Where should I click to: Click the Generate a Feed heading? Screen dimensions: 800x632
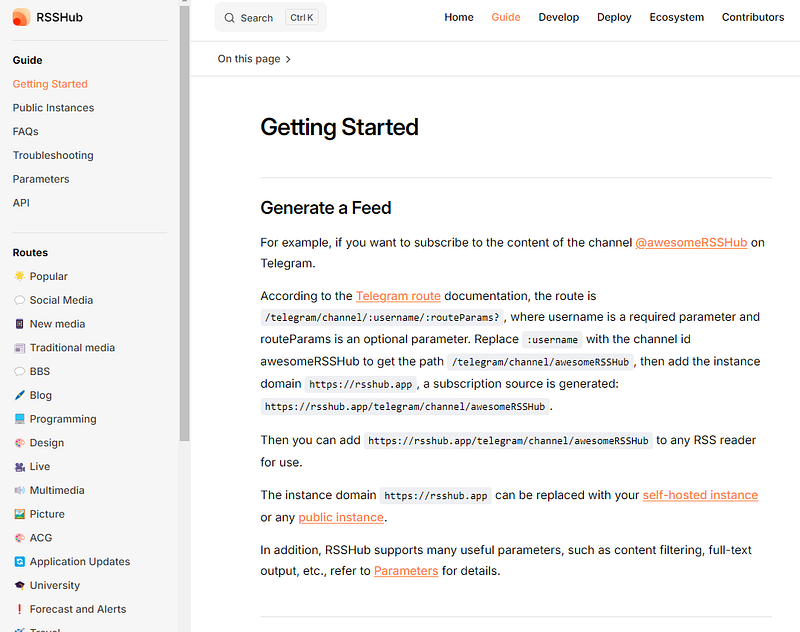326,208
